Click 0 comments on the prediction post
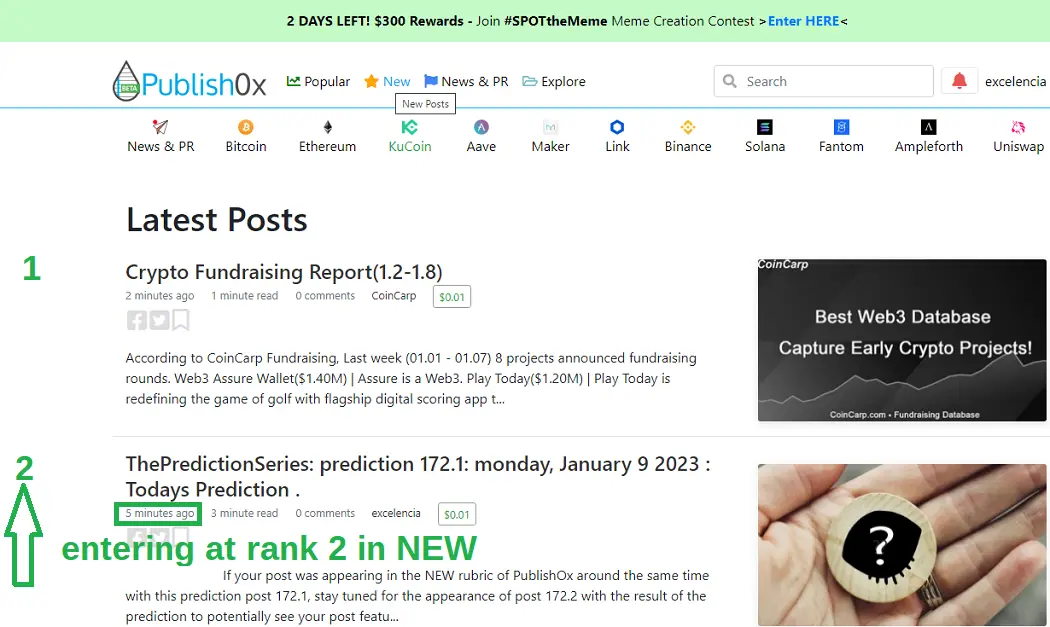The image size is (1050, 627). point(325,513)
